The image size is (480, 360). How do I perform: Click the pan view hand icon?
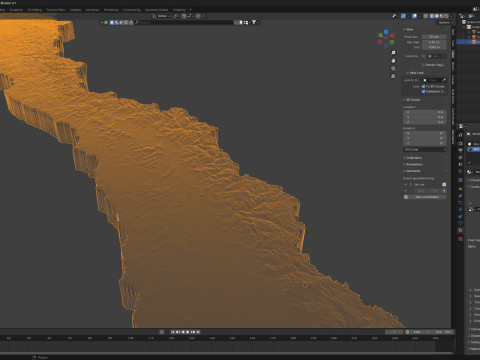pos(393,61)
